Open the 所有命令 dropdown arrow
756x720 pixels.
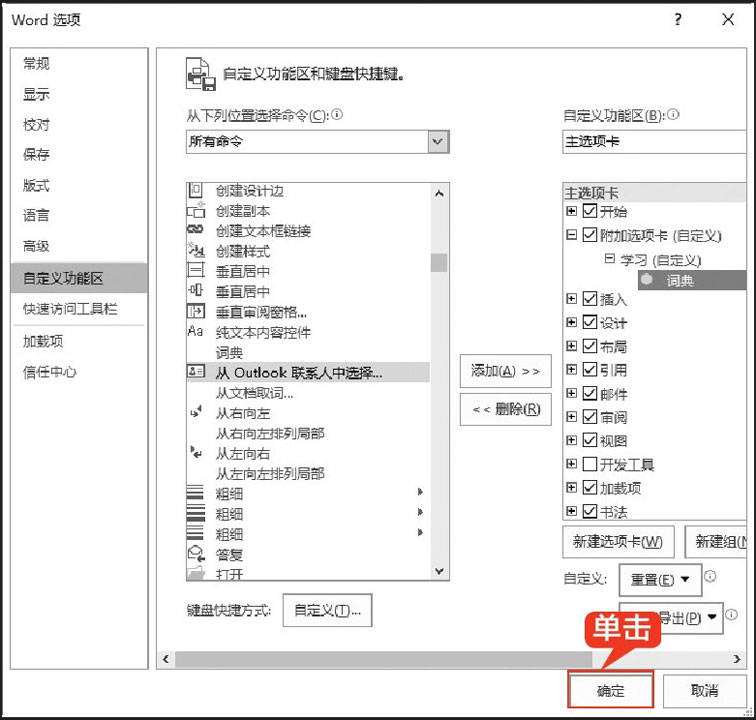438,142
